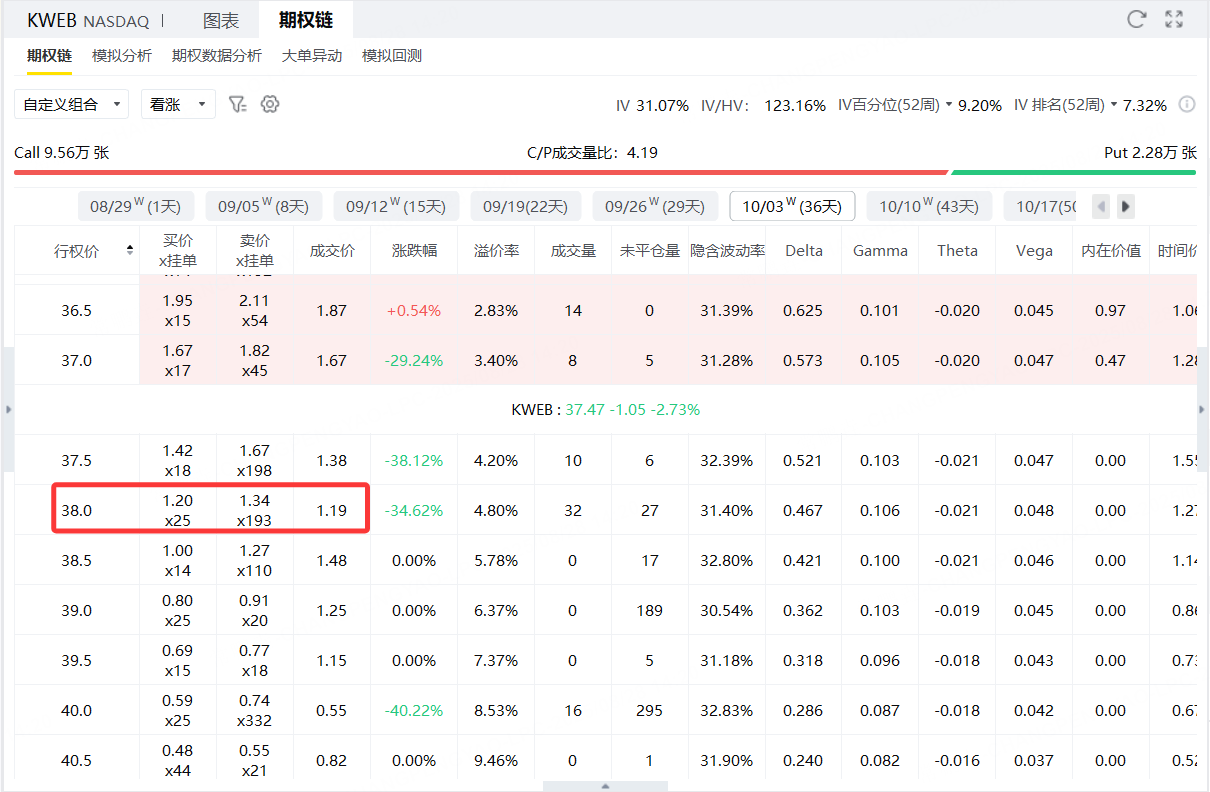Select the 40.5 strike row

tap(605, 758)
